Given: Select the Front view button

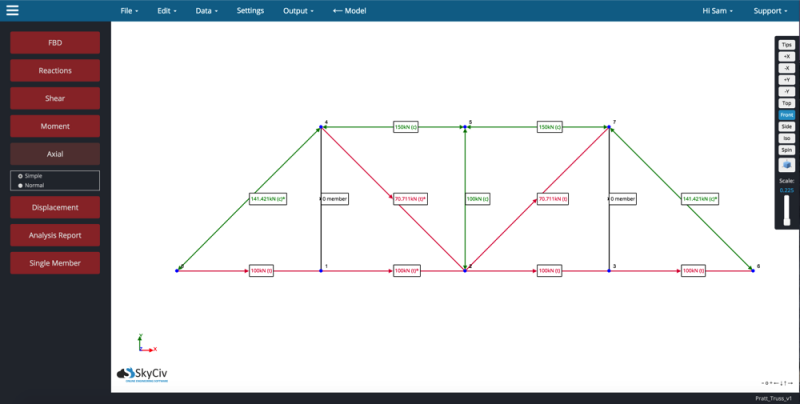Looking at the screenshot, I should click(x=787, y=115).
